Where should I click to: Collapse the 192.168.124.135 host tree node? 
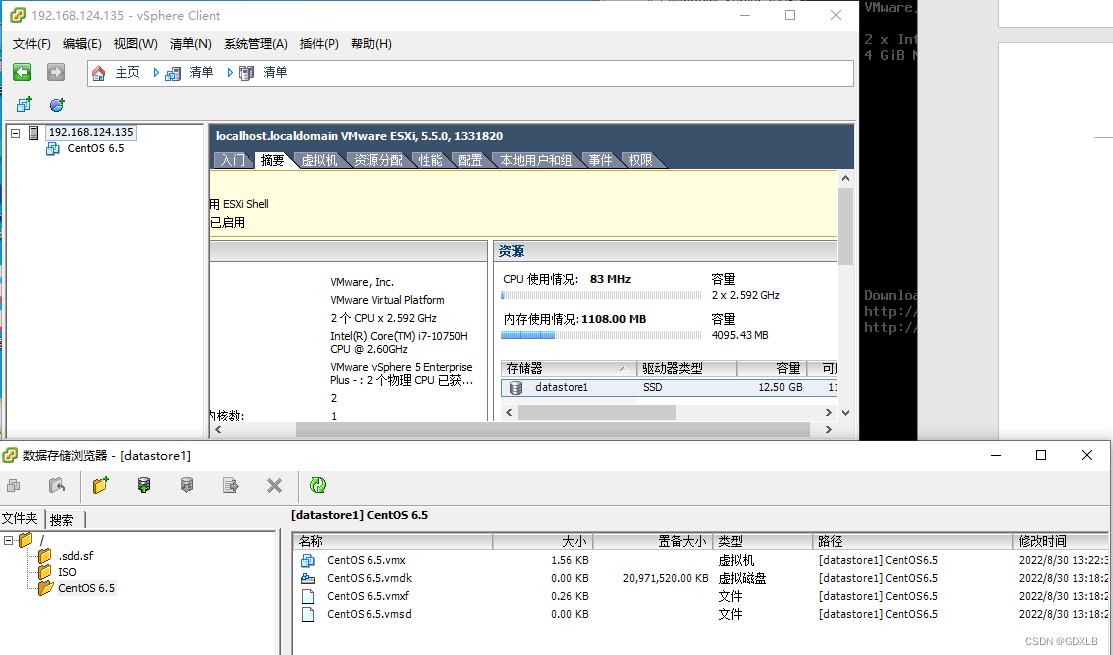click(x=16, y=133)
